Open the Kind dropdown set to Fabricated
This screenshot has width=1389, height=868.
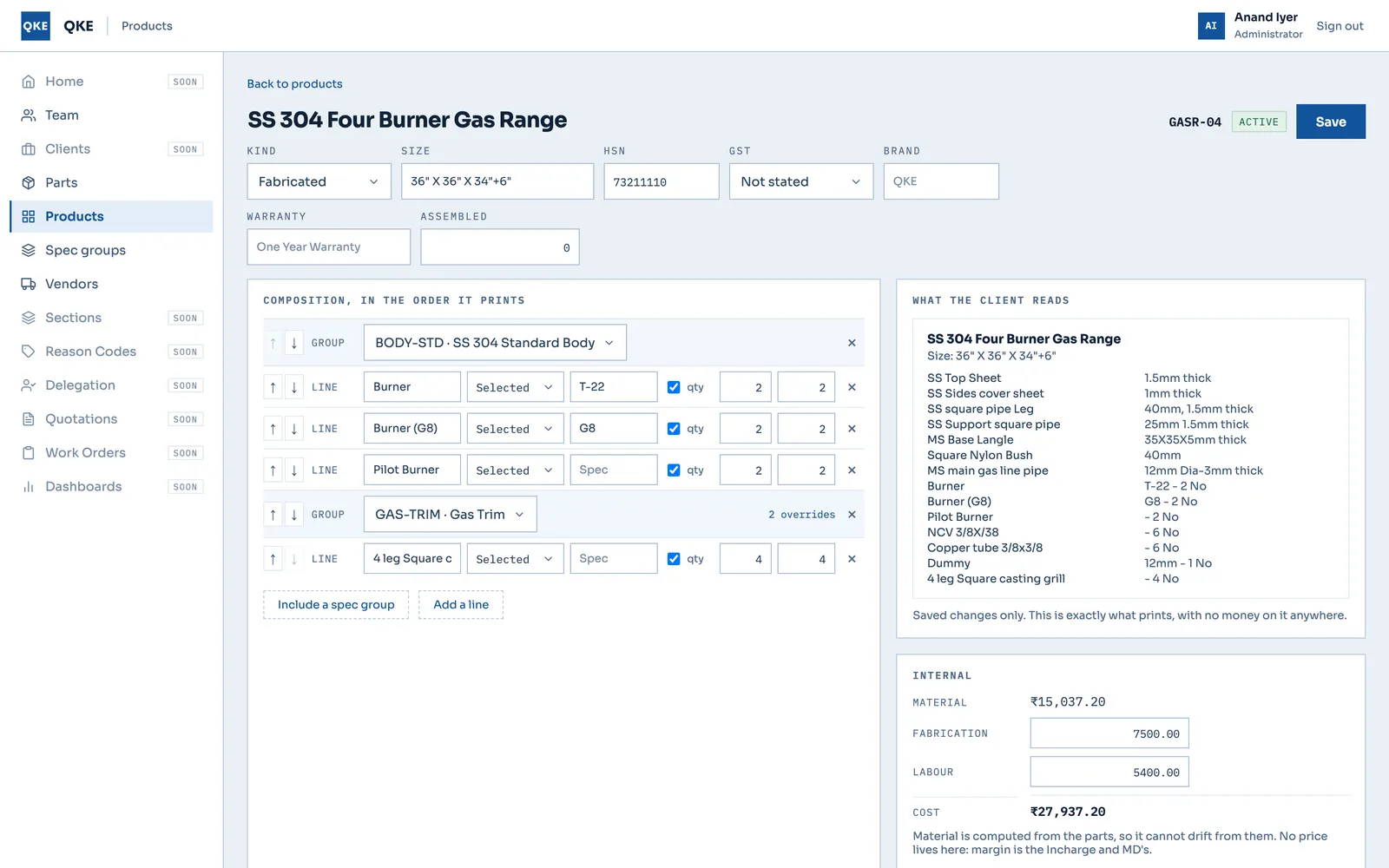(x=319, y=181)
